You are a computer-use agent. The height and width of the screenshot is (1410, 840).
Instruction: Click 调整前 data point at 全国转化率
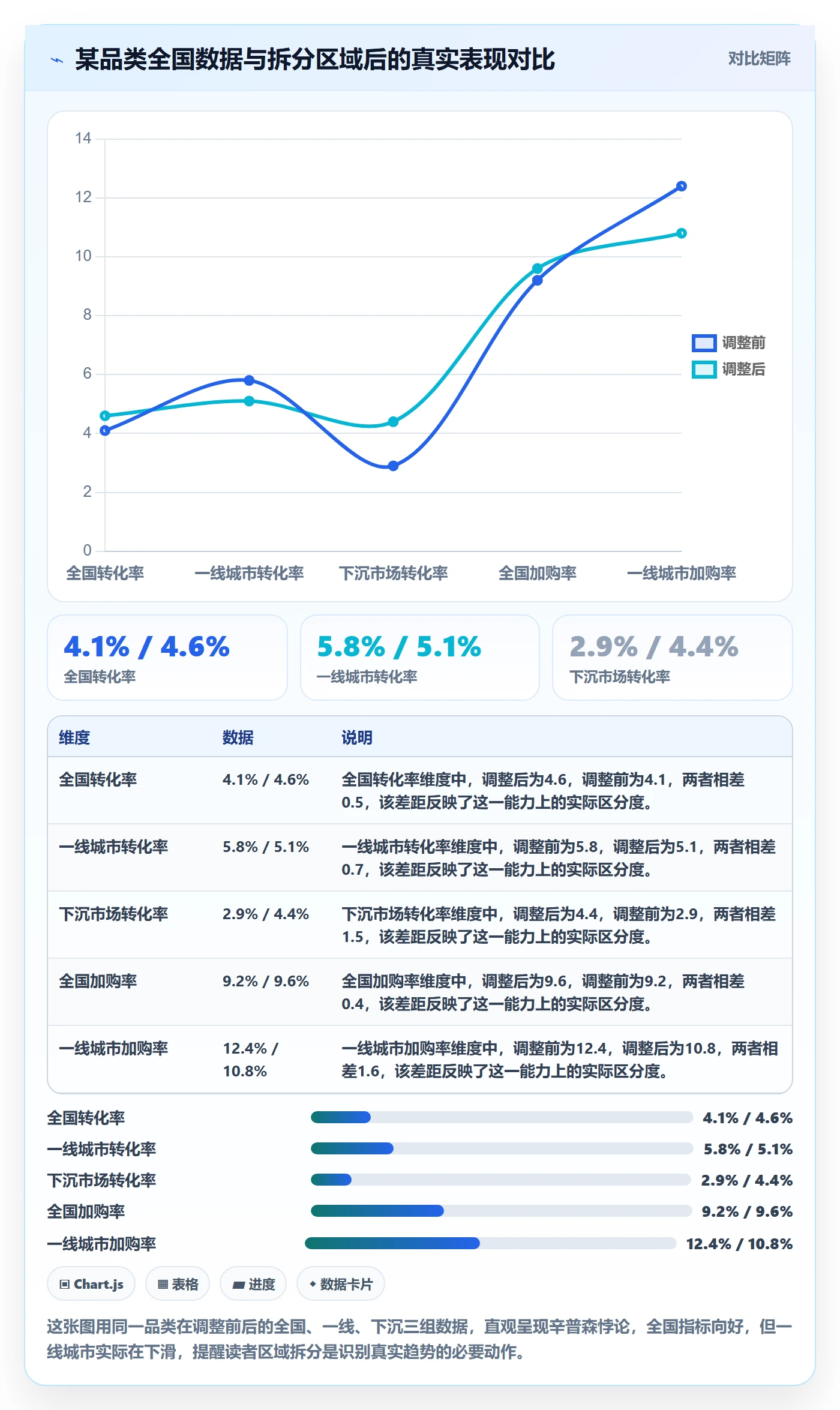[x=105, y=430]
